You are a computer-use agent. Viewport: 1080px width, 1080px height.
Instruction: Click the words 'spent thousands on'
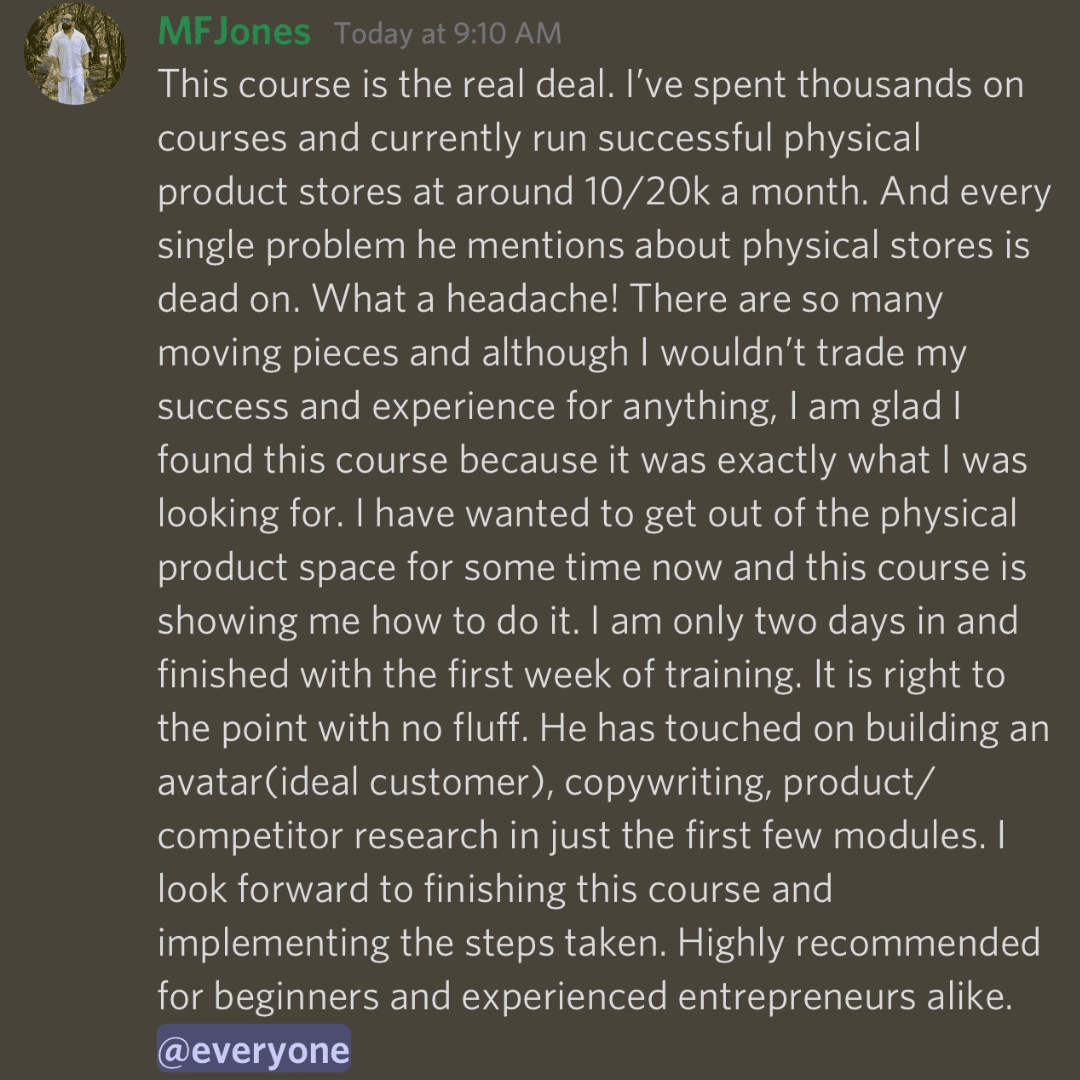point(859,84)
